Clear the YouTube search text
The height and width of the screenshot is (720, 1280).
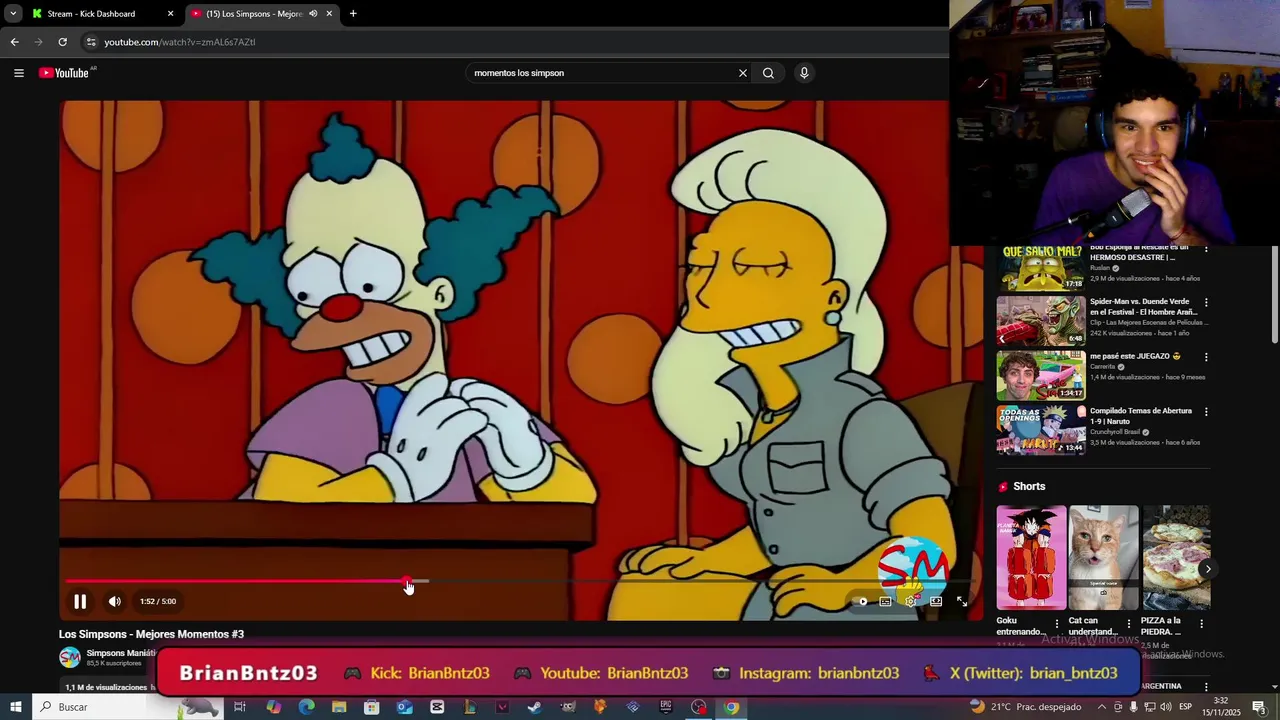coord(743,73)
